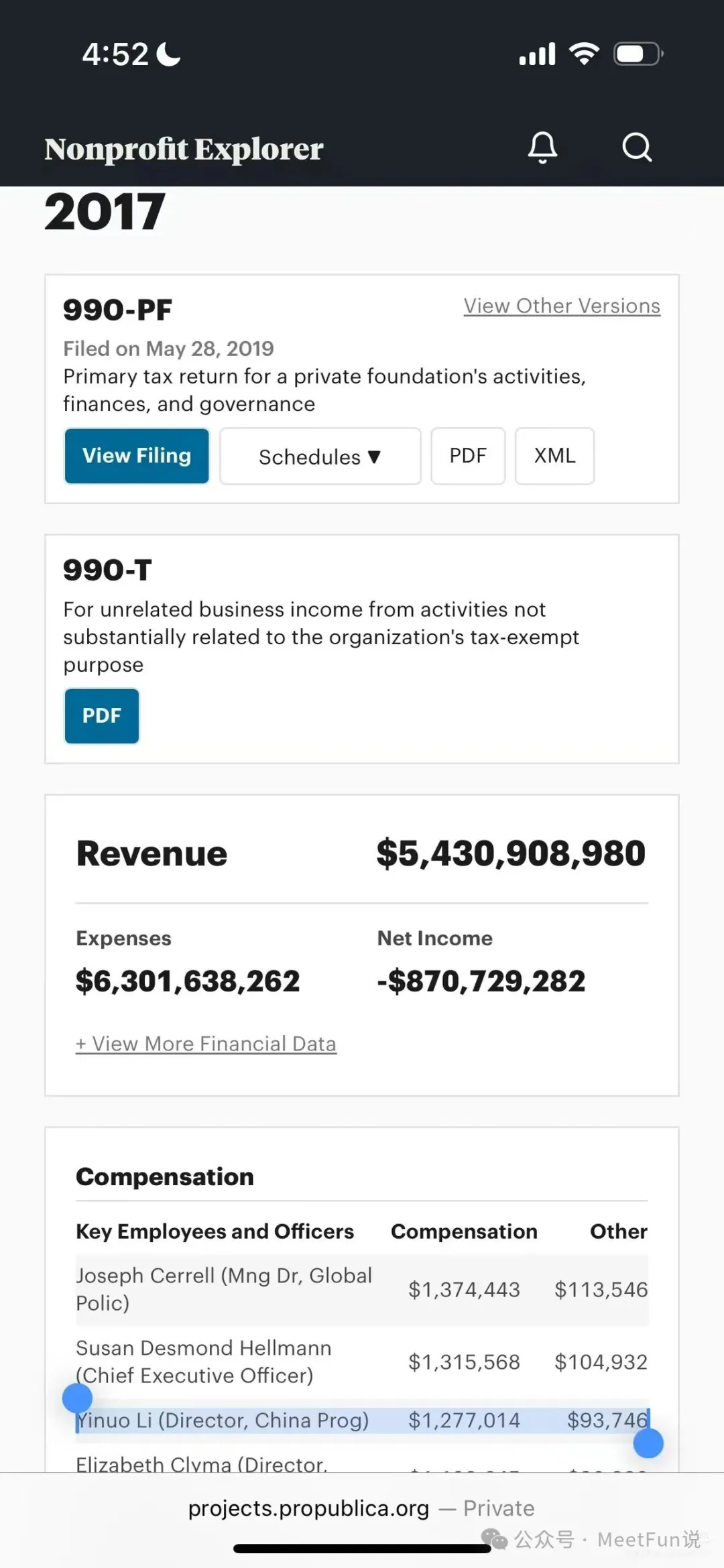Tap the WeChat watermark logo icon
724x1568 pixels.
tap(495, 1539)
